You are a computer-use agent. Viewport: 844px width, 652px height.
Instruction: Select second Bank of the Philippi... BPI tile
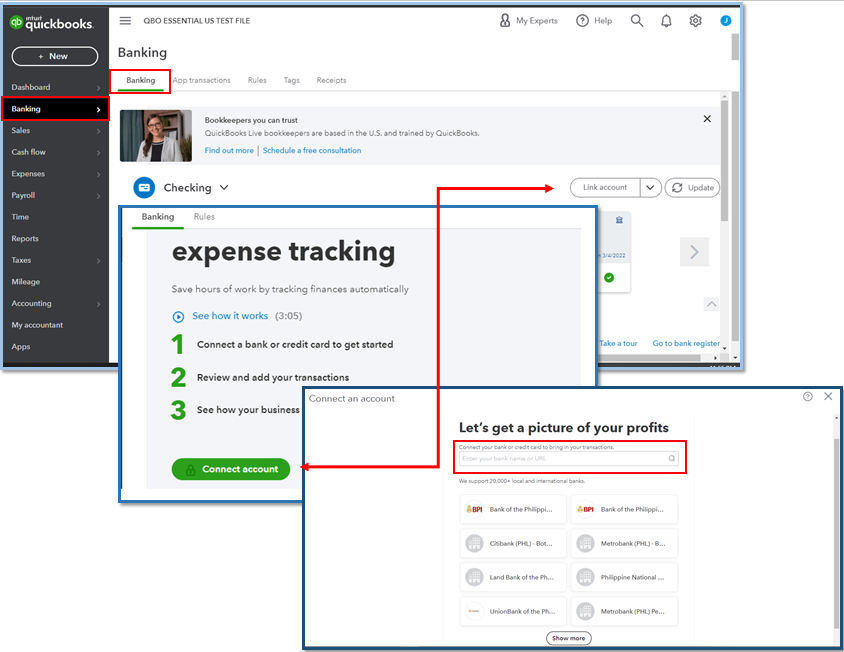pos(624,509)
